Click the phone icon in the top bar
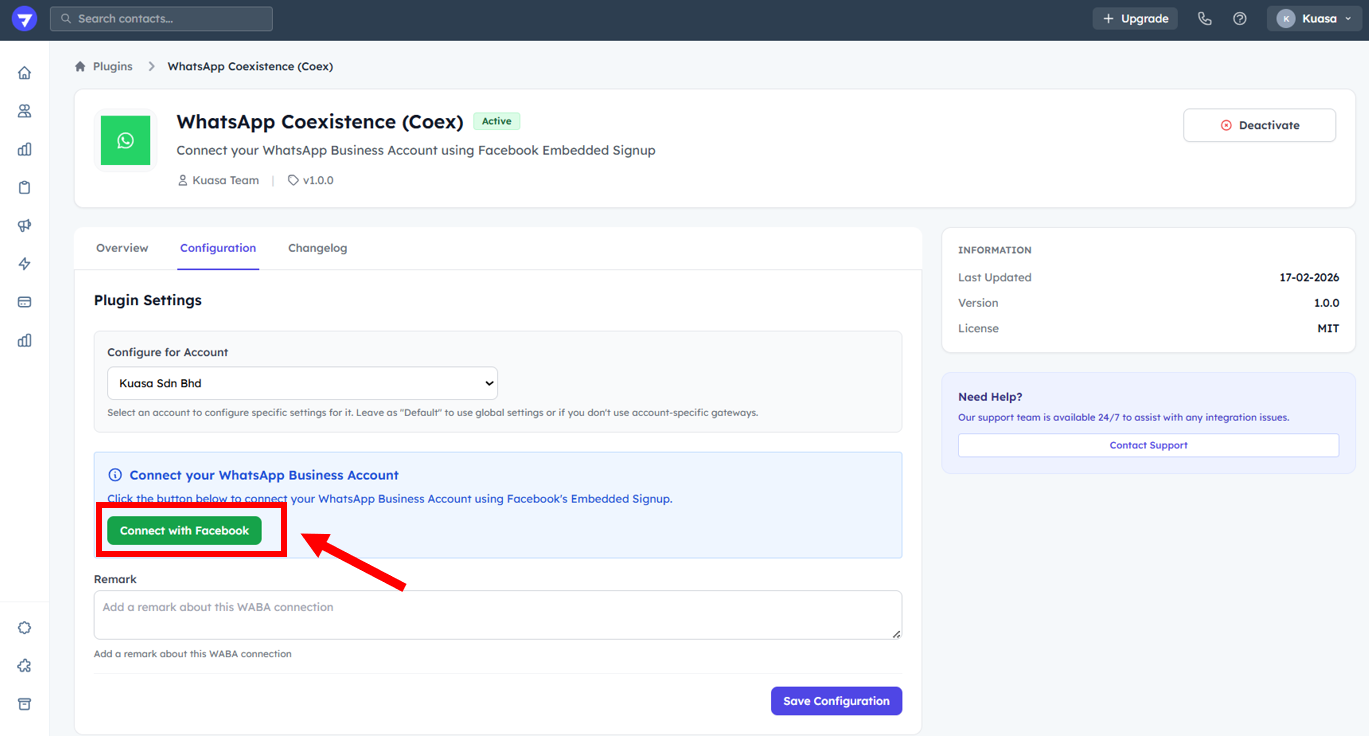This screenshot has width=1369, height=737. click(x=1204, y=19)
